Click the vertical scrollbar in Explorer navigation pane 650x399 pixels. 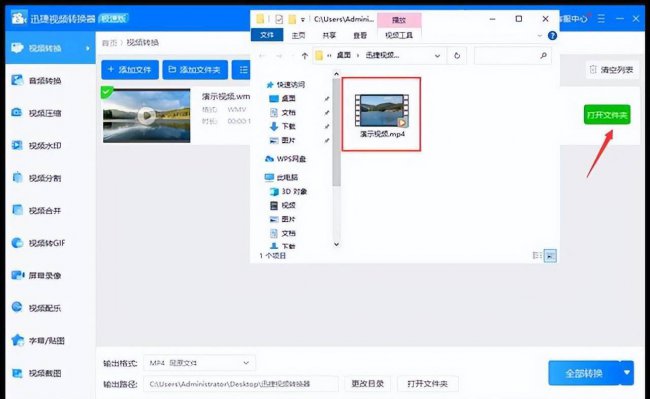pyautogui.click(x=336, y=133)
